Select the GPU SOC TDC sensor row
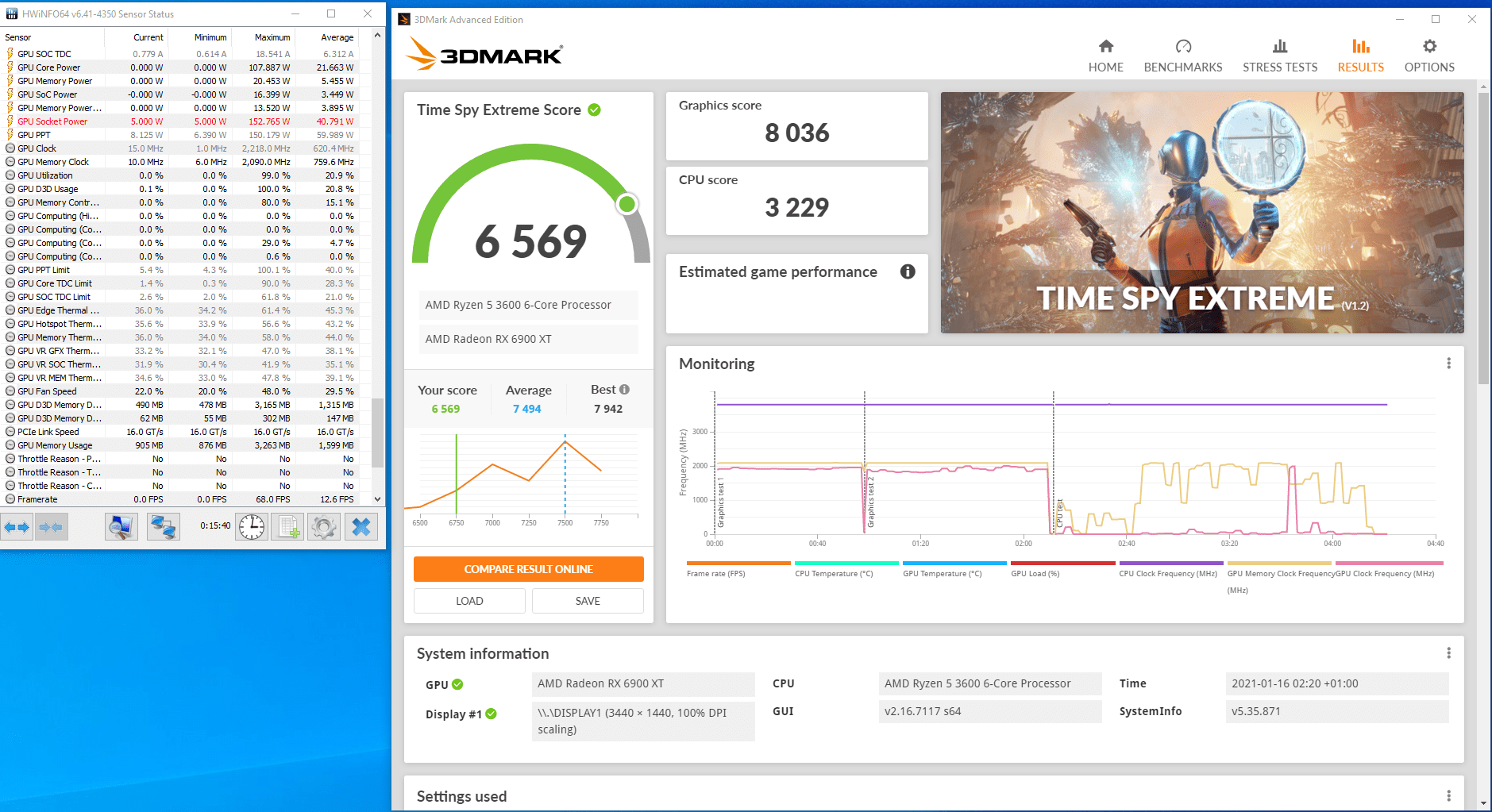1492x812 pixels. pos(179,54)
